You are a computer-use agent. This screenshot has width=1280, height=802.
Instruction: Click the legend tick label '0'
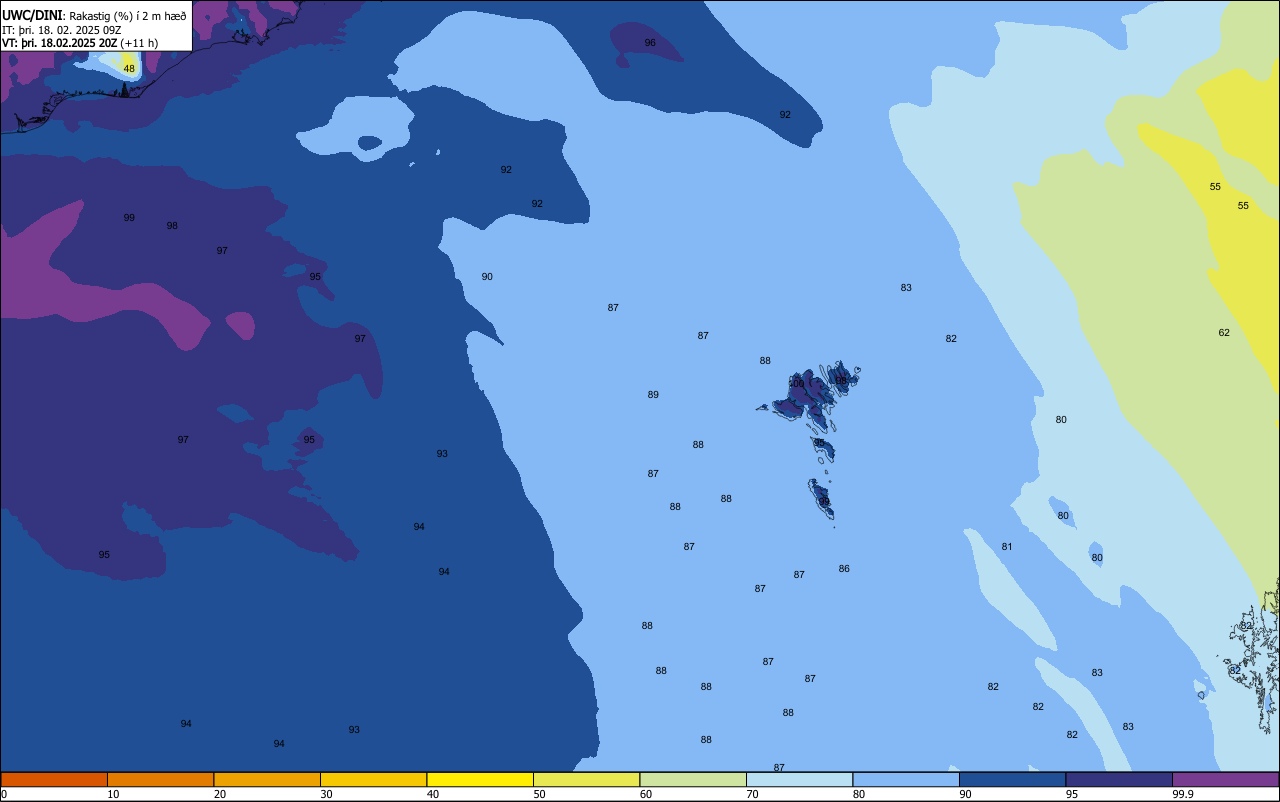coord(4,794)
